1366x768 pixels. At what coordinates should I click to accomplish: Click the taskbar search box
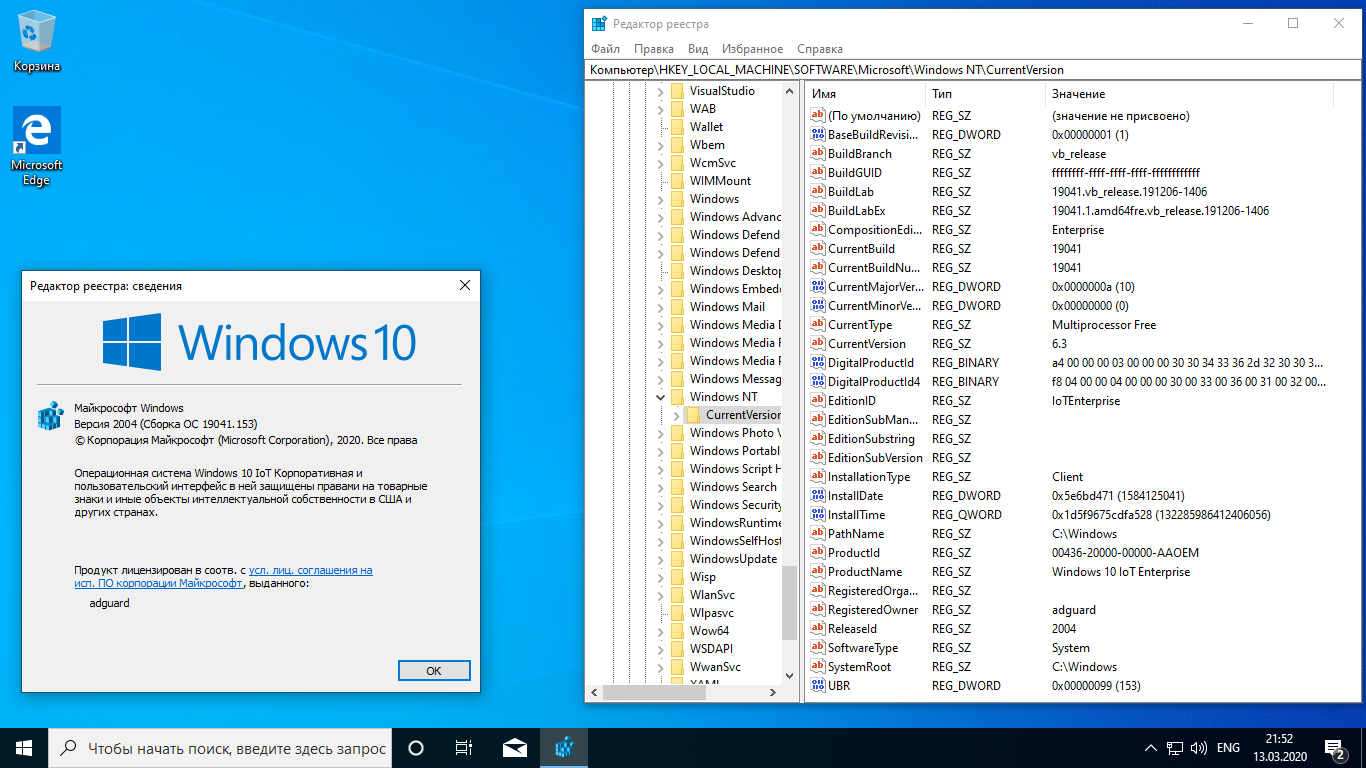(x=220, y=748)
